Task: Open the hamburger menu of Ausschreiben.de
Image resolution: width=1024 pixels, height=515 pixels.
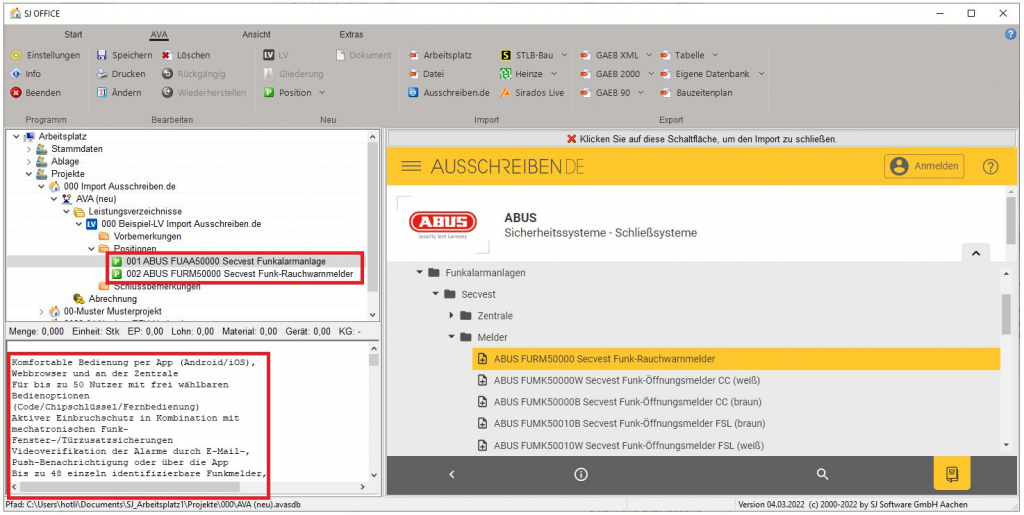Action: (x=411, y=166)
